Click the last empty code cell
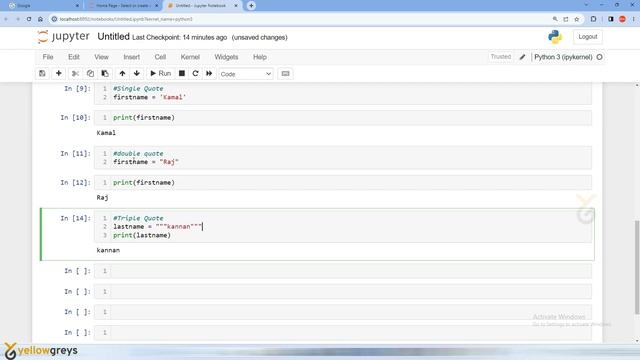640x360 pixels. [342, 332]
